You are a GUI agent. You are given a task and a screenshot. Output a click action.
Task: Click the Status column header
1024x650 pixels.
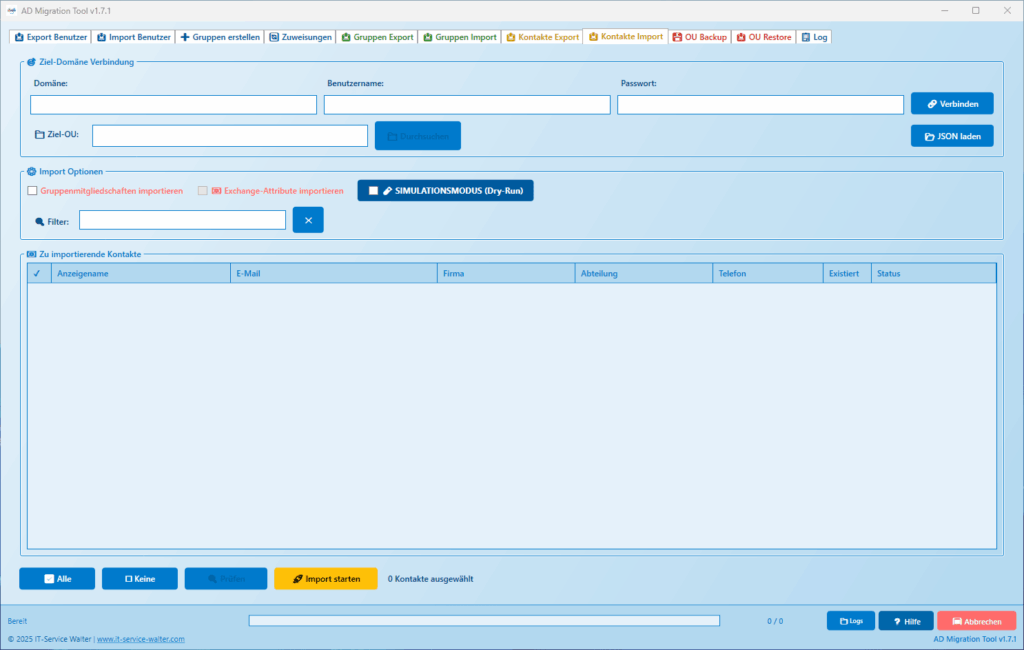point(933,272)
